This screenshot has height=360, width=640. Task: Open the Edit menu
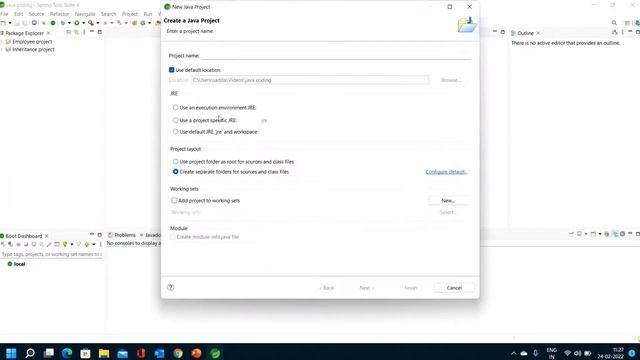click(18, 14)
